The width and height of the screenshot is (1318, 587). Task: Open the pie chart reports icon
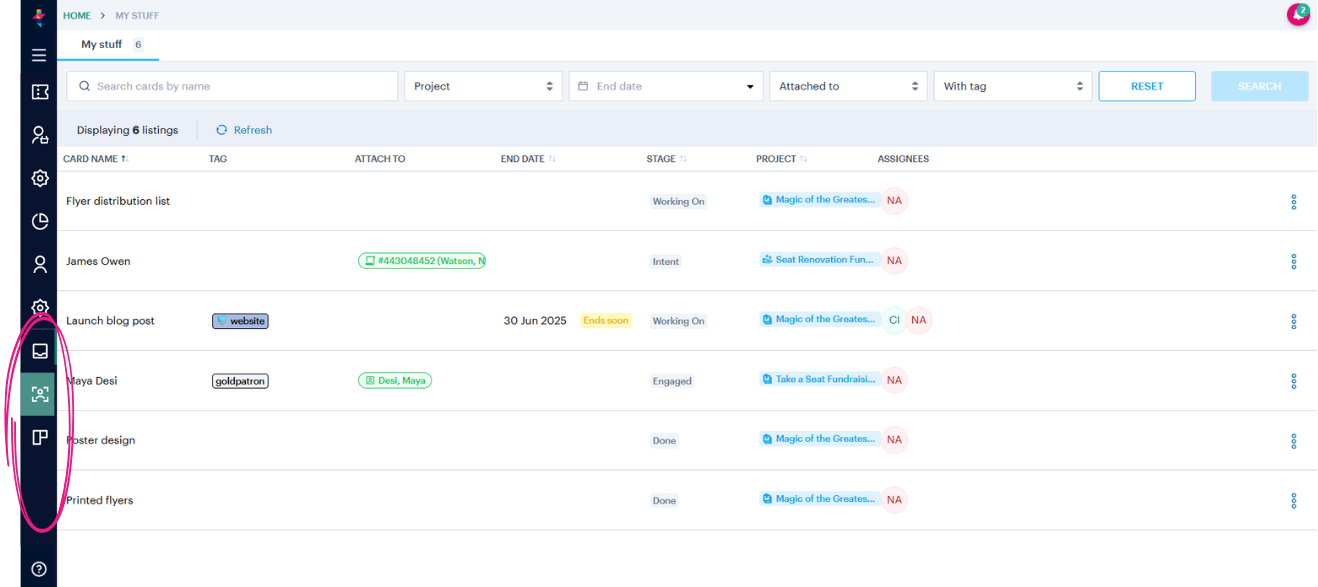pyautogui.click(x=39, y=221)
